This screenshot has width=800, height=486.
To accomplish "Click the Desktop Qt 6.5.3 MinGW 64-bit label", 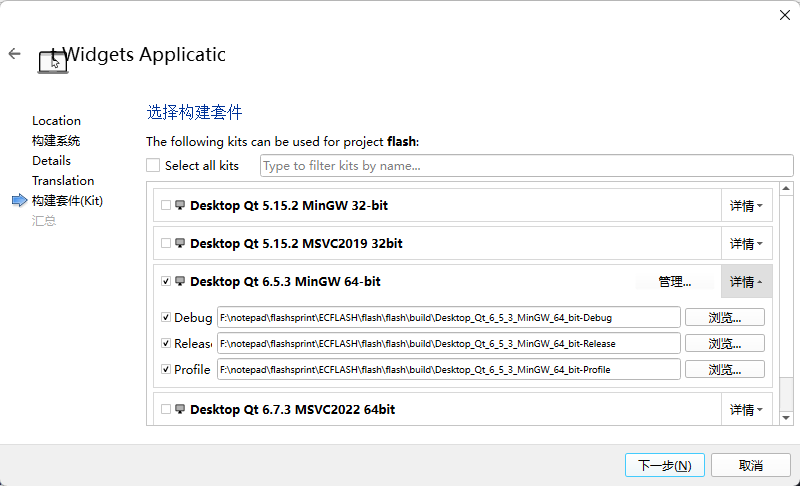I will tap(285, 282).
